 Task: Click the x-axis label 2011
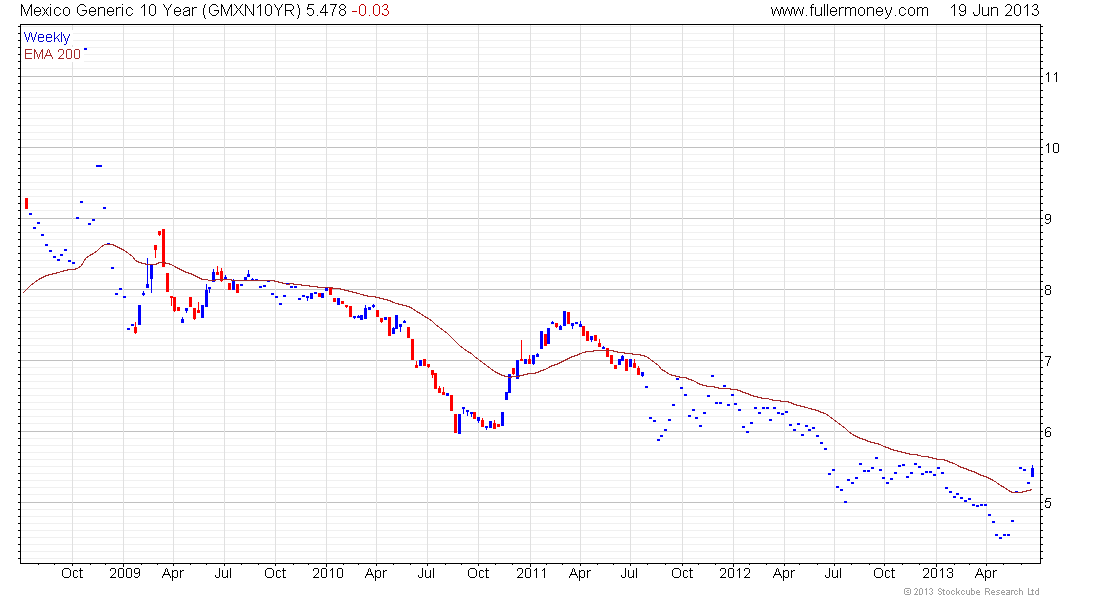531,573
